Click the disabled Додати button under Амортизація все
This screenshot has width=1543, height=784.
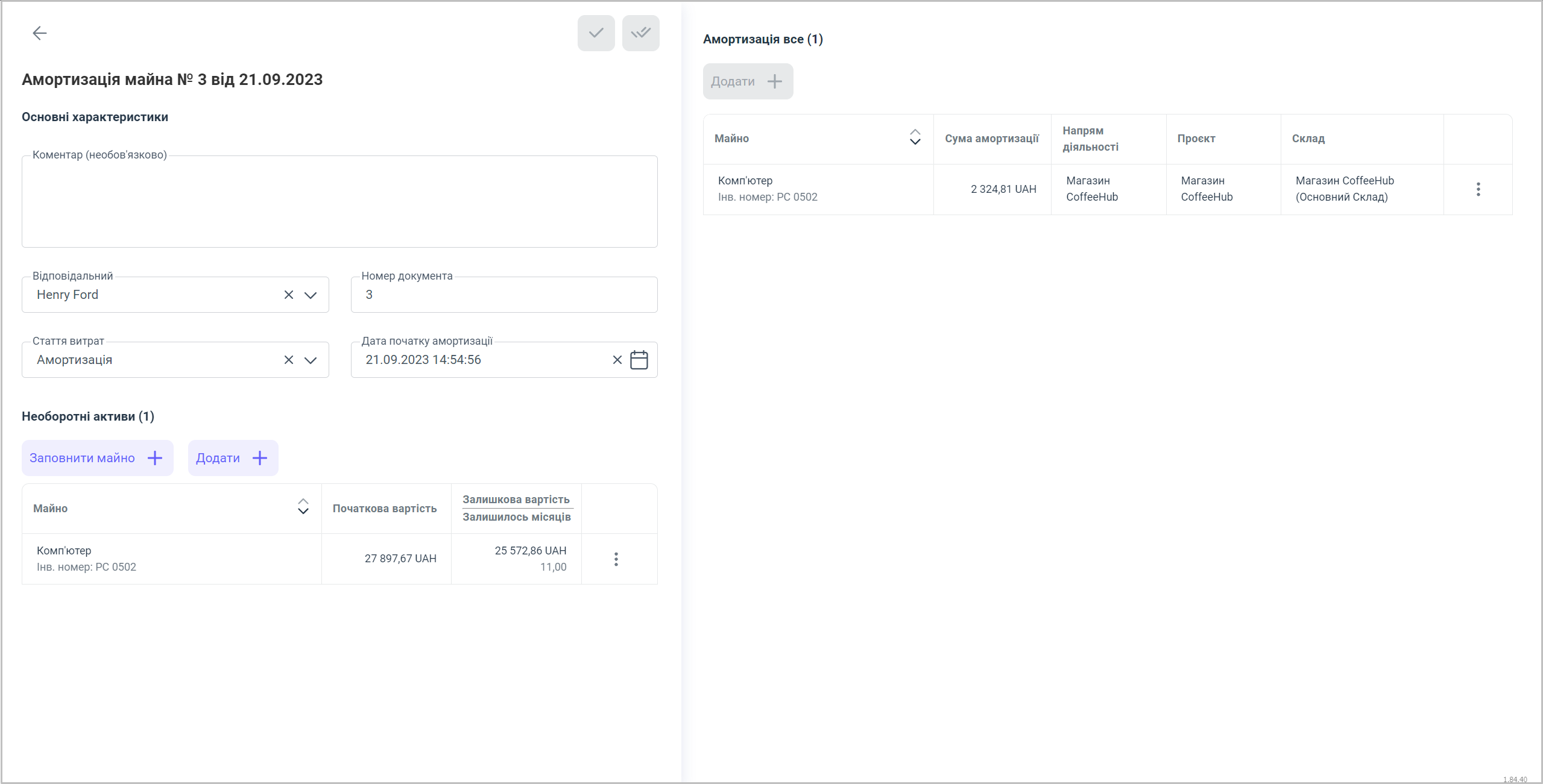click(748, 81)
